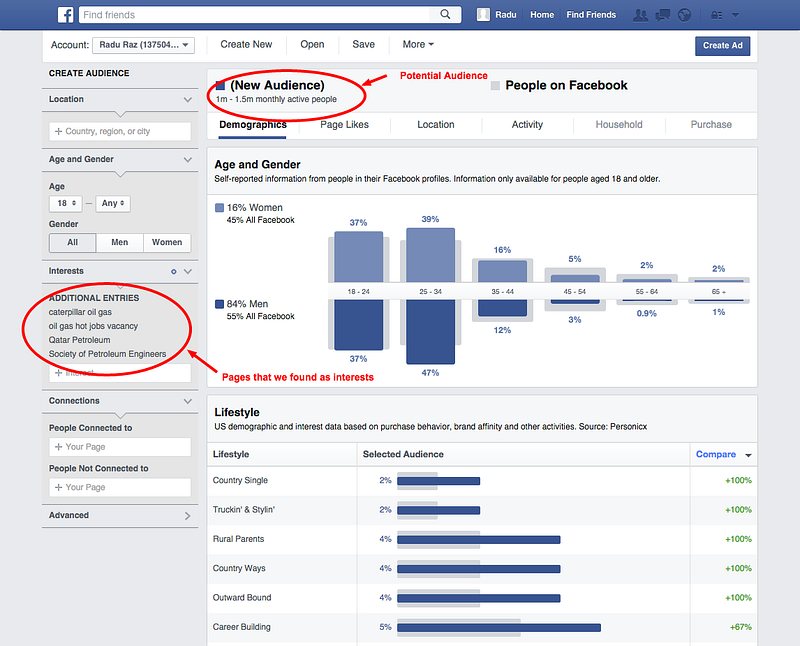Screen dimensions: 800x646
Task: Toggle the New Audience blue checkbox
Action: tap(220, 85)
